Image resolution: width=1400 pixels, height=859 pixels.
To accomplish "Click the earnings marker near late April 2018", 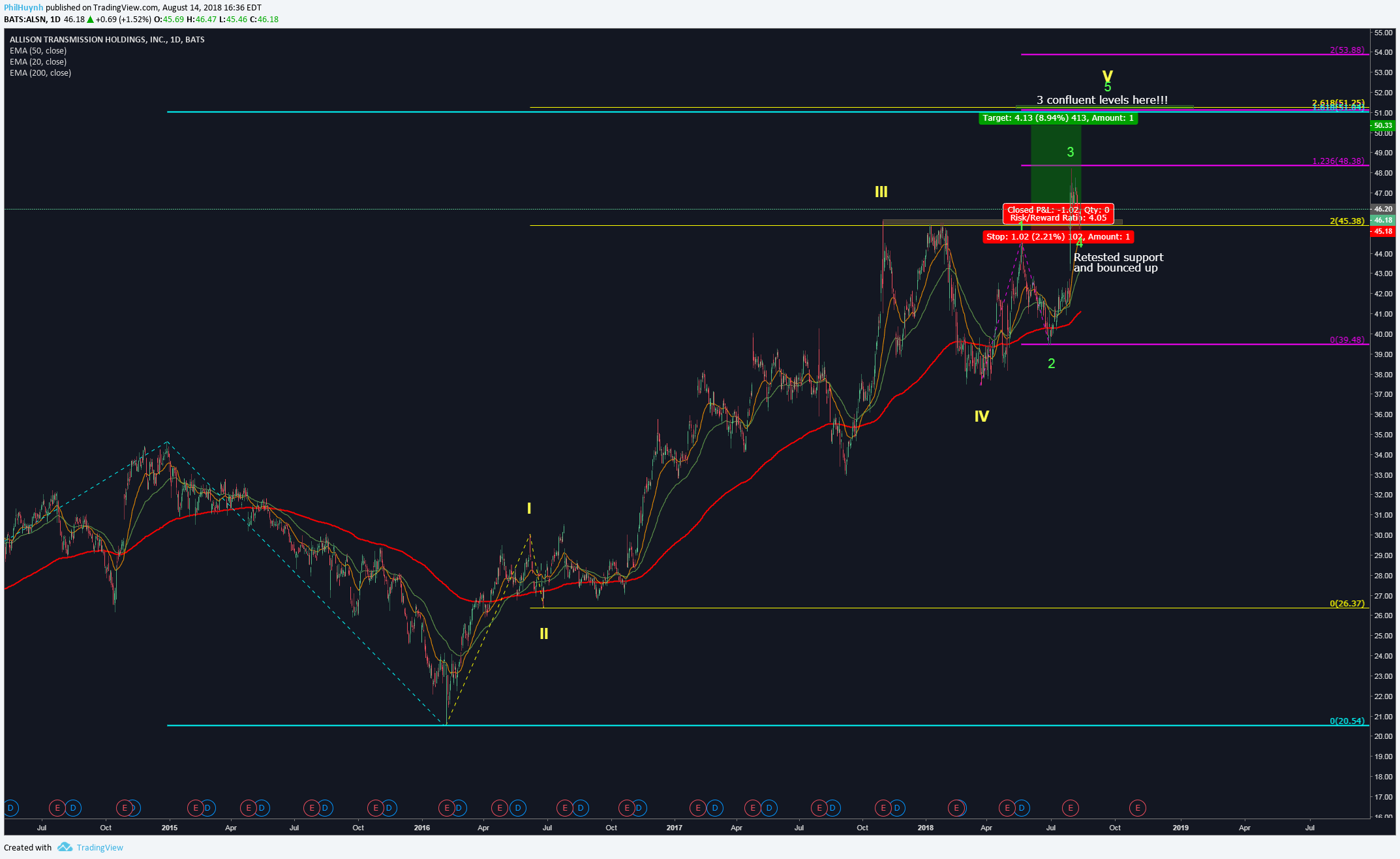I will pos(1007,808).
